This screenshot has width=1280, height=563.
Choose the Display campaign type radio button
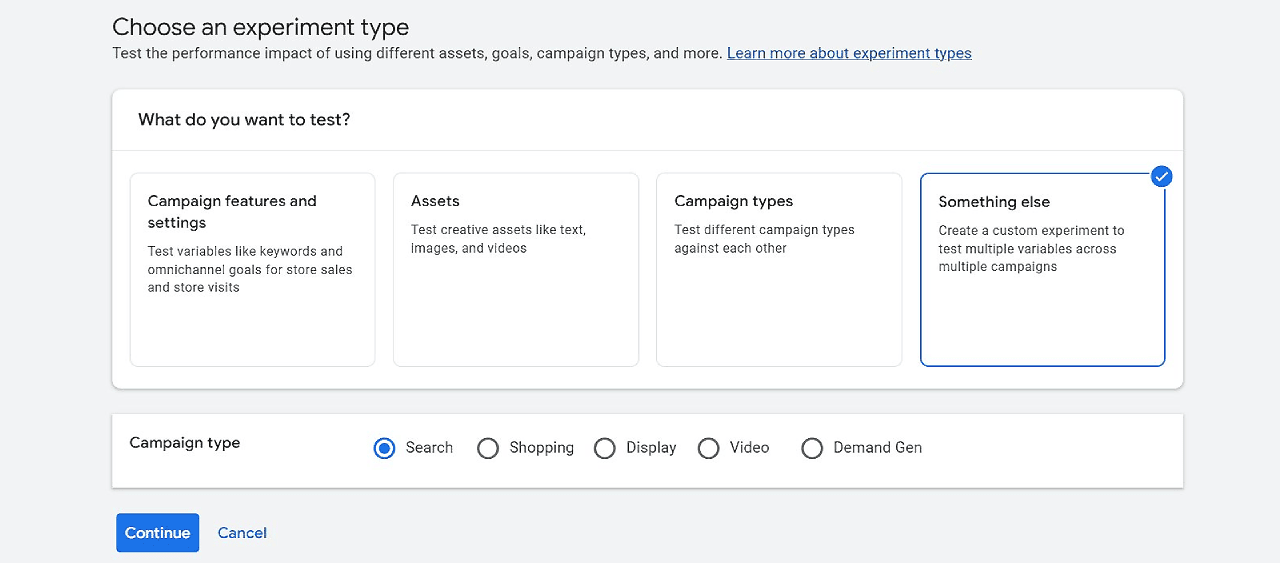pos(605,448)
